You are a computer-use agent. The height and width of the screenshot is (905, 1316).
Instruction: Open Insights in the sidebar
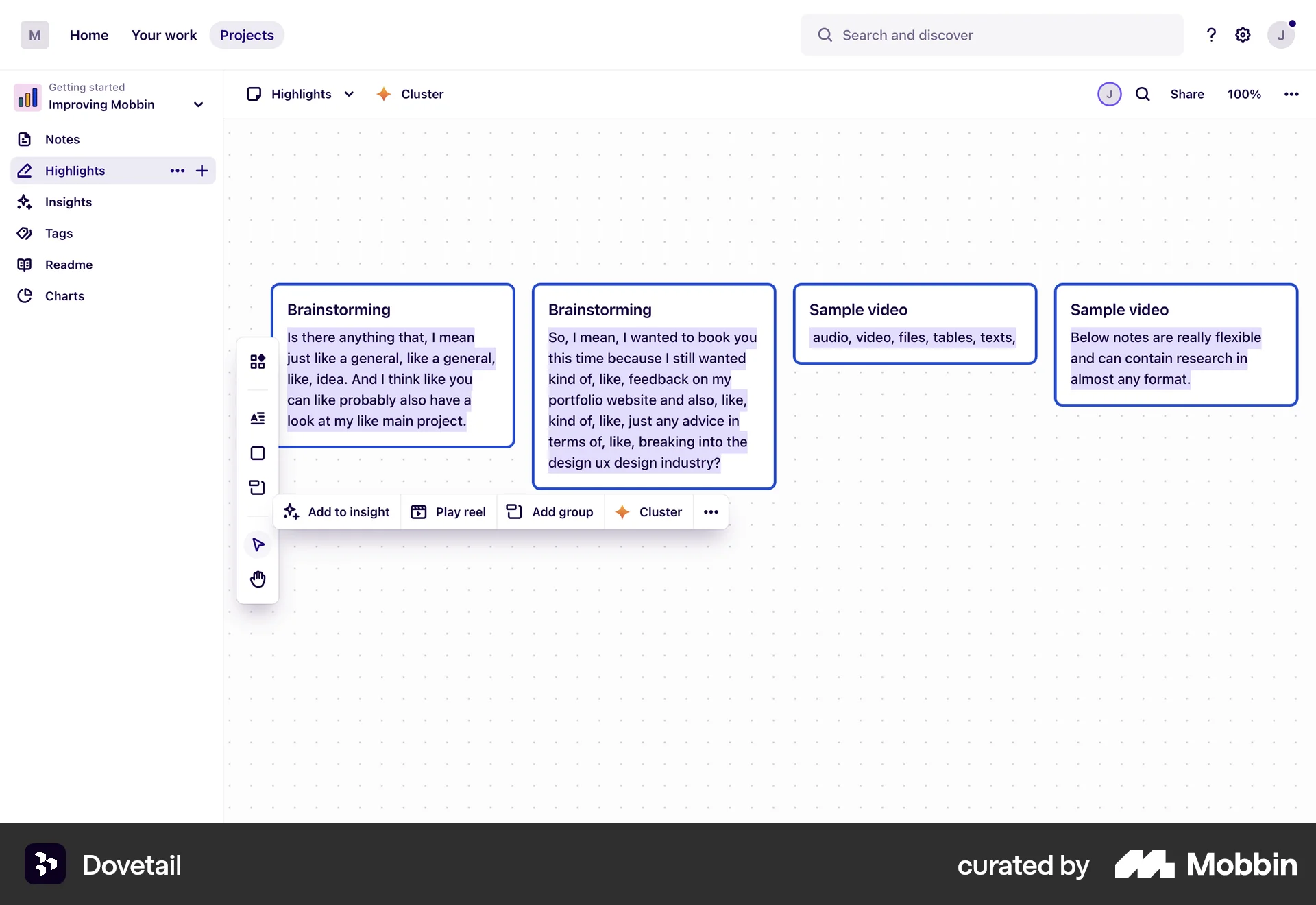[68, 202]
